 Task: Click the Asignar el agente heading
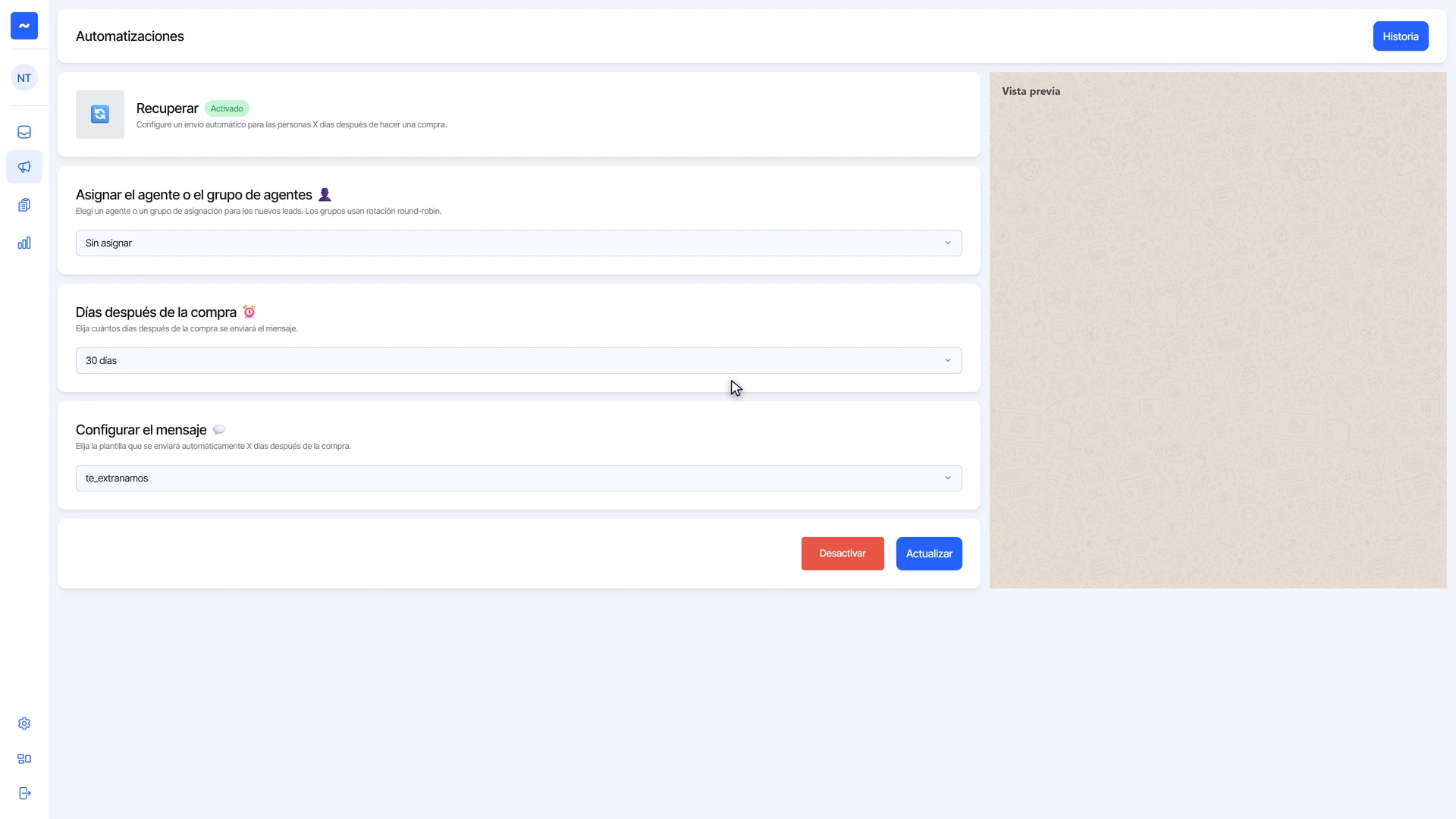coord(193,195)
